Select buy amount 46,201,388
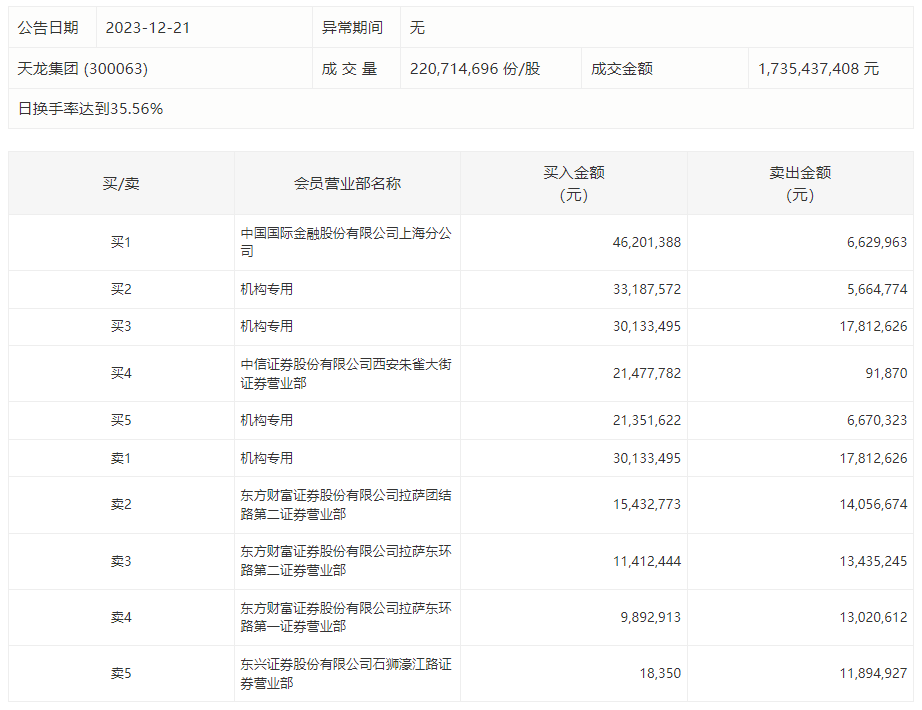The height and width of the screenshot is (710, 922). pyautogui.click(x=646, y=242)
